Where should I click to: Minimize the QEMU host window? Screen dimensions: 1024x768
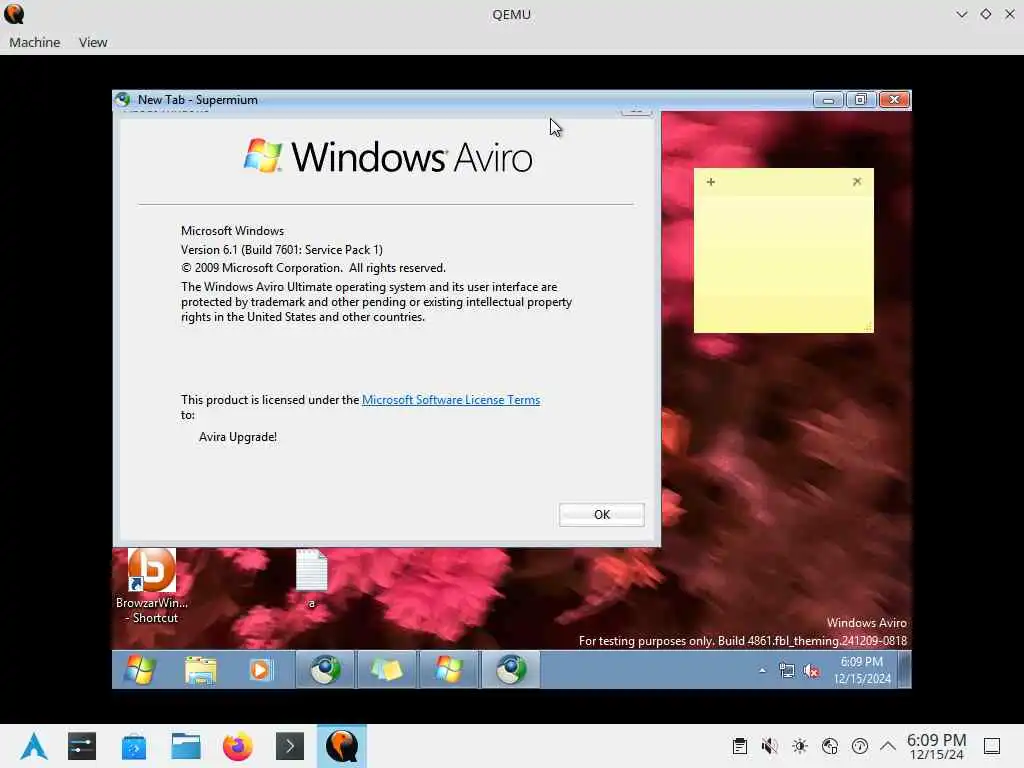pos(961,14)
